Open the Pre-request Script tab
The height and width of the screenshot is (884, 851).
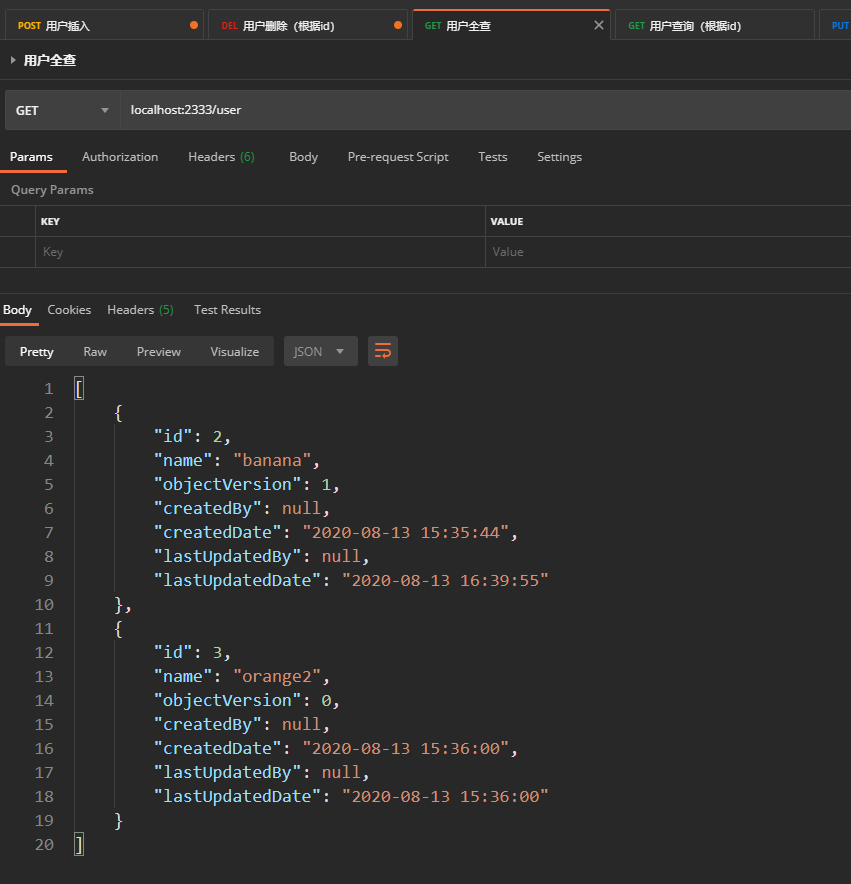click(x=398, y=157)
